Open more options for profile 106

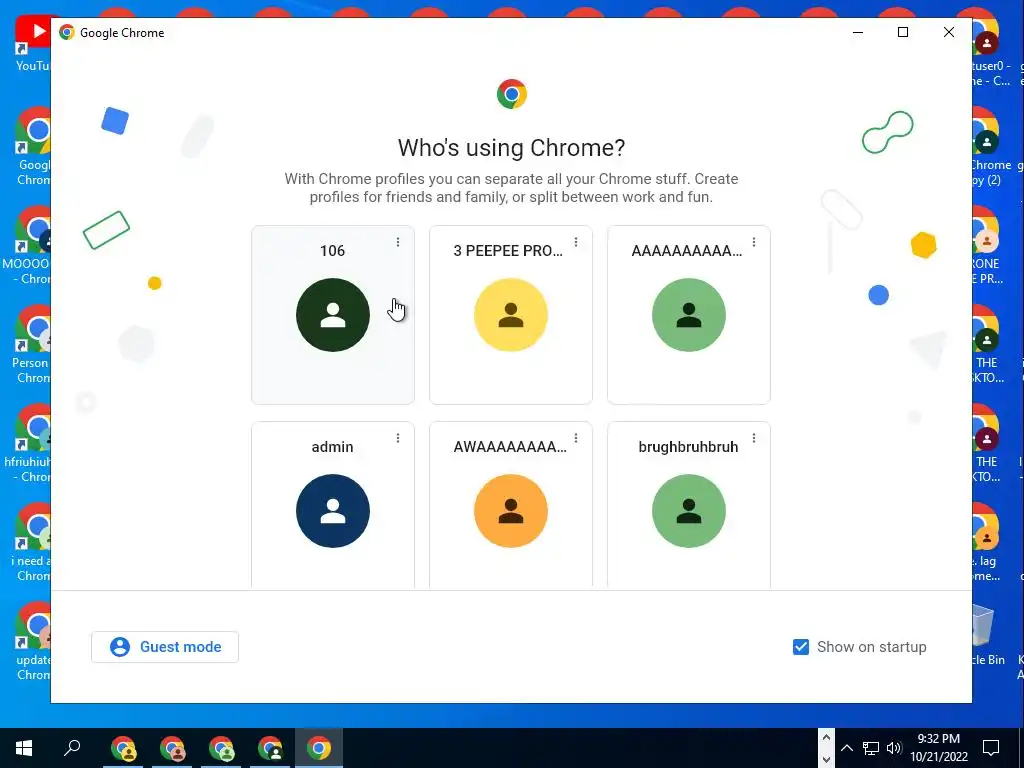(x=398, y=242)
